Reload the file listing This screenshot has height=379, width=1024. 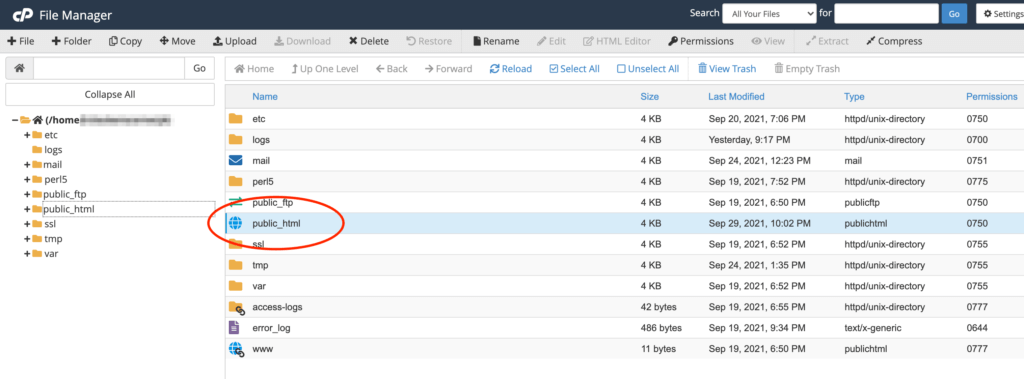click(x=511, y=69)
